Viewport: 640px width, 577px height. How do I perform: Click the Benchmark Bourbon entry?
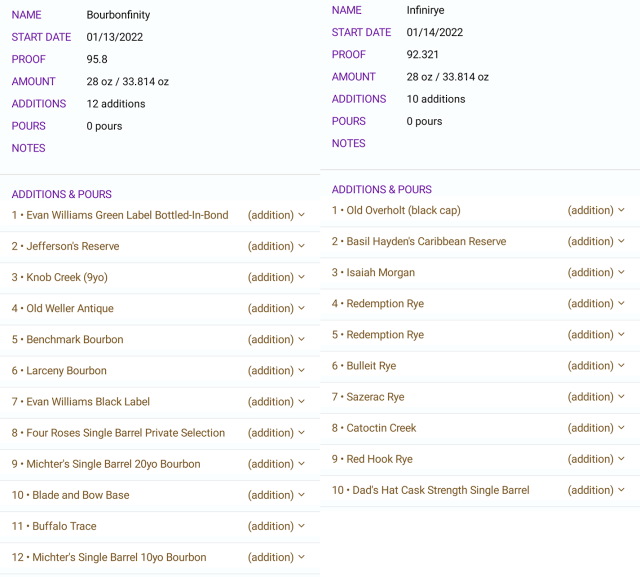[x=75, y=340]
